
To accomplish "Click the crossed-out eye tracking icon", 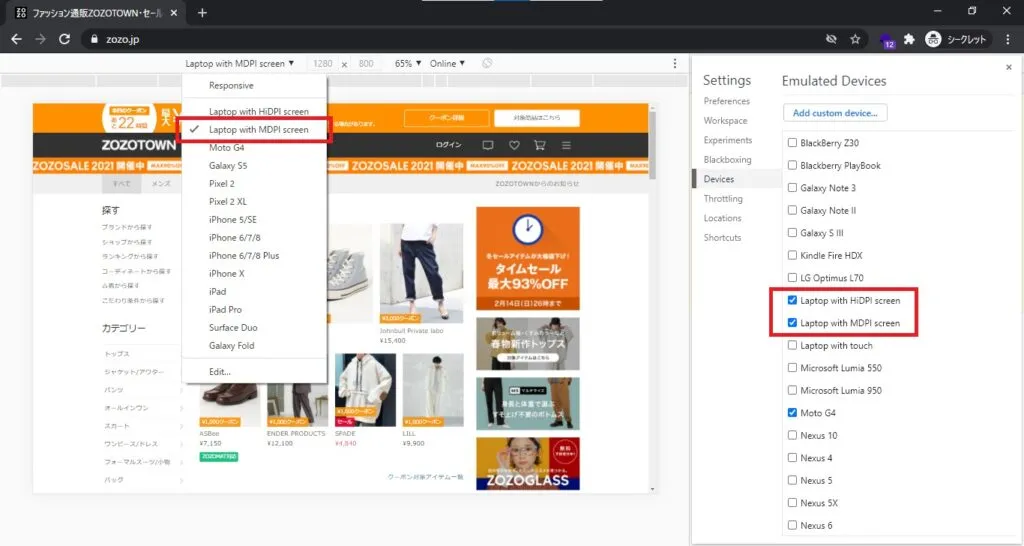I will pos(831,39).
